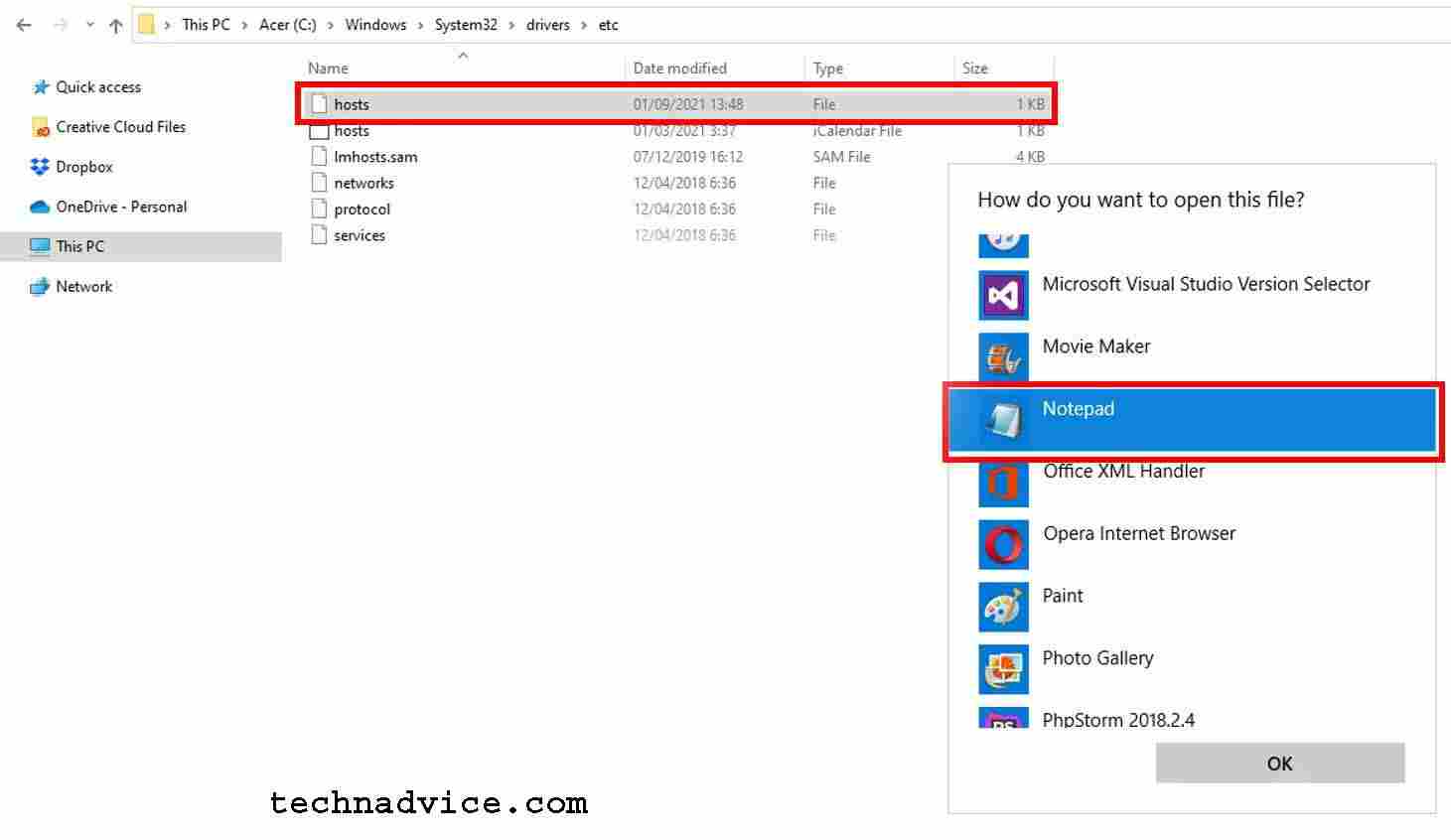Sort files by Date modified column
Viewport: 1451px width, 840px height.
tap(679, 69)
